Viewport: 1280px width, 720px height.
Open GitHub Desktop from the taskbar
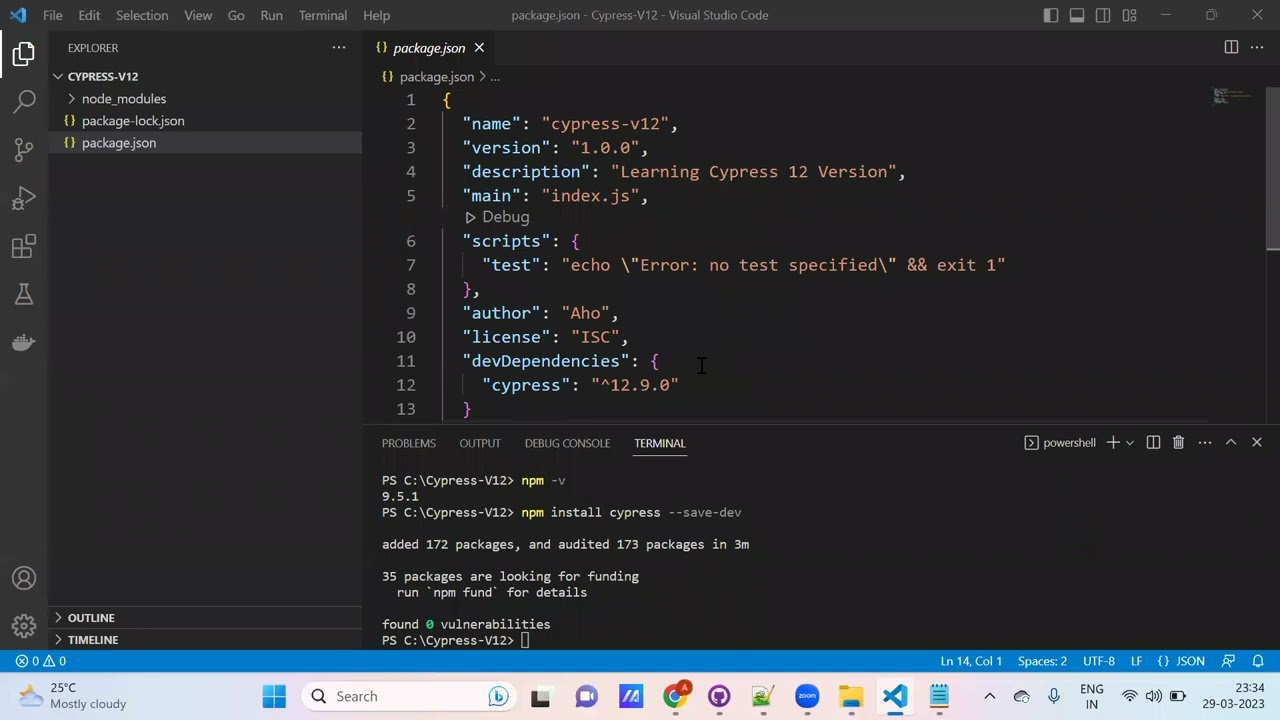coord(719,696)
